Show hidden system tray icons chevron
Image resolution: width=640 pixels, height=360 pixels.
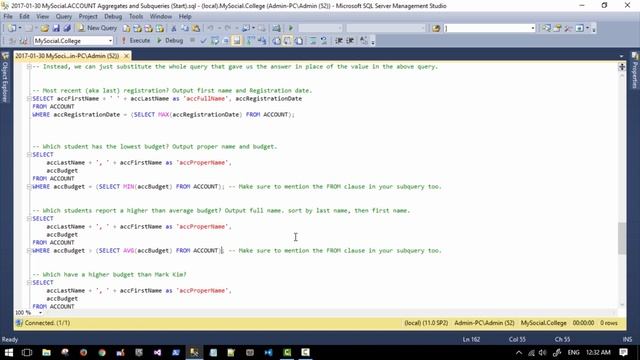click(x=519, y=353)
